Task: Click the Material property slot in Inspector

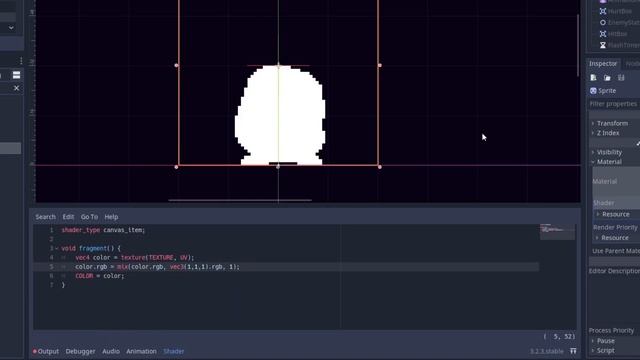Action: (x=616, y=181)
